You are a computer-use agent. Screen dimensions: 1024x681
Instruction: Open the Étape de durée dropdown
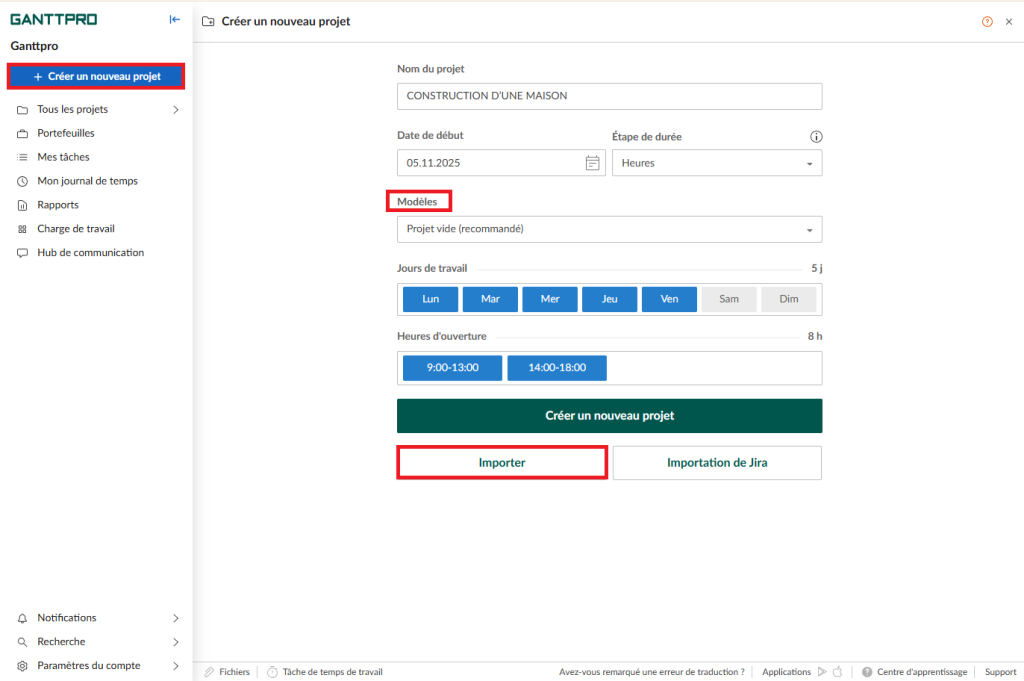coord(716,162)
